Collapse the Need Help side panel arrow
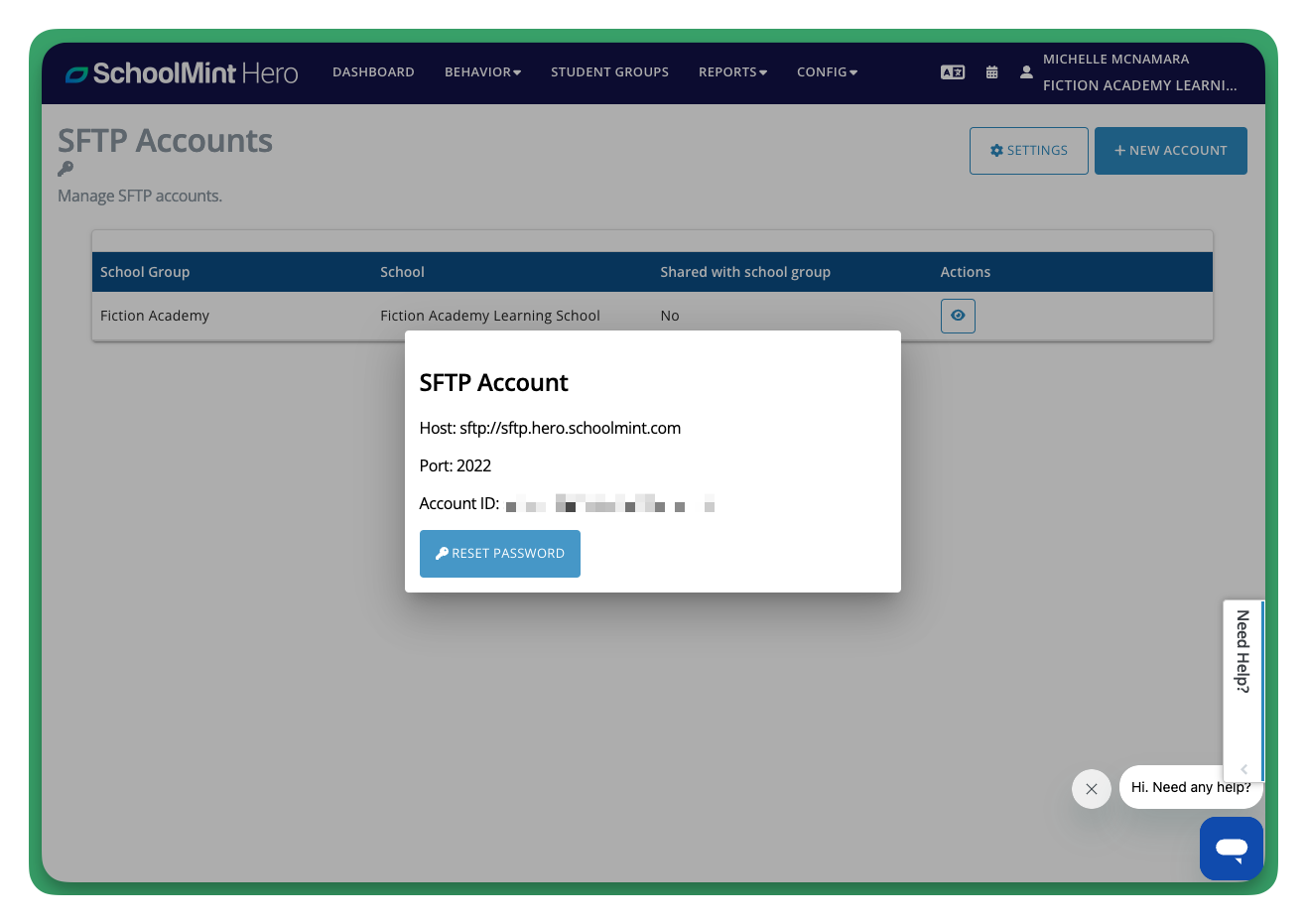 1244,769
